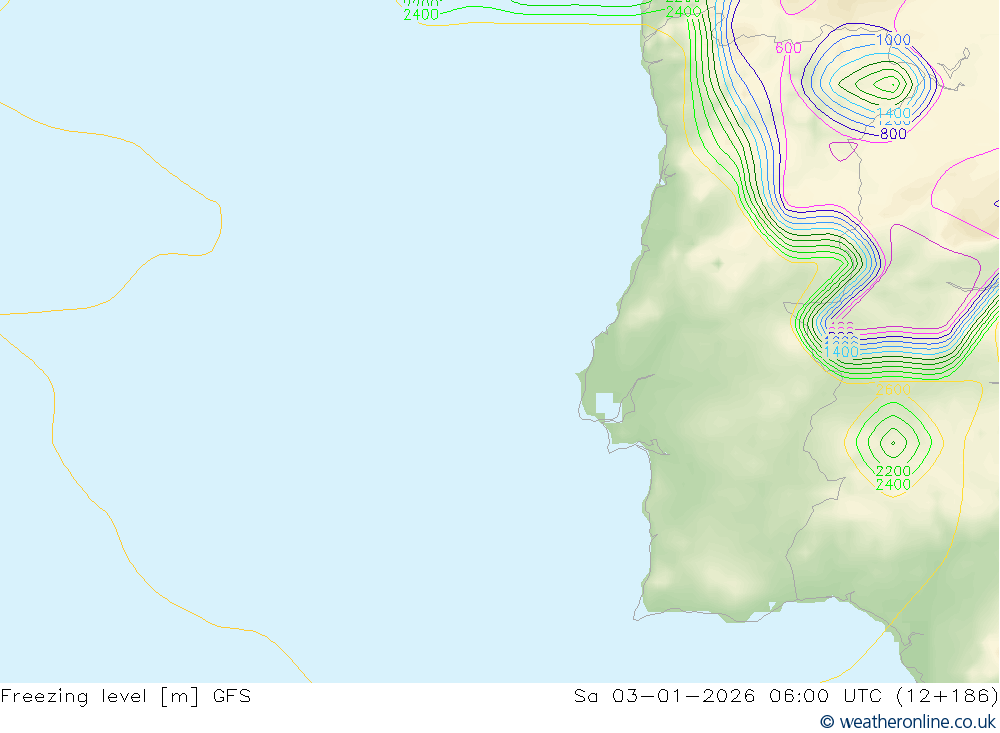This screenshot has width=1000, height=733.
Task: Open the weatheronline.co.uk link
Action: (x=917, y=722)
